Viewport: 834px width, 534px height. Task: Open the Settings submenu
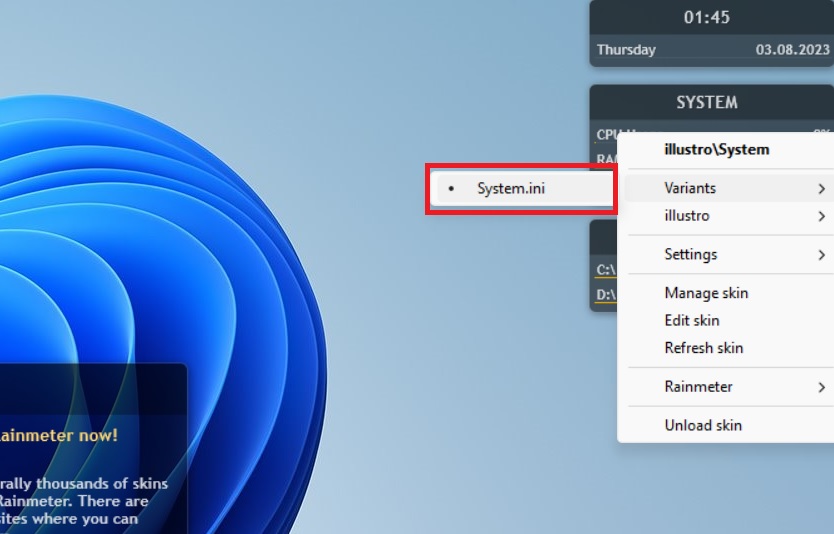point(729,255)
